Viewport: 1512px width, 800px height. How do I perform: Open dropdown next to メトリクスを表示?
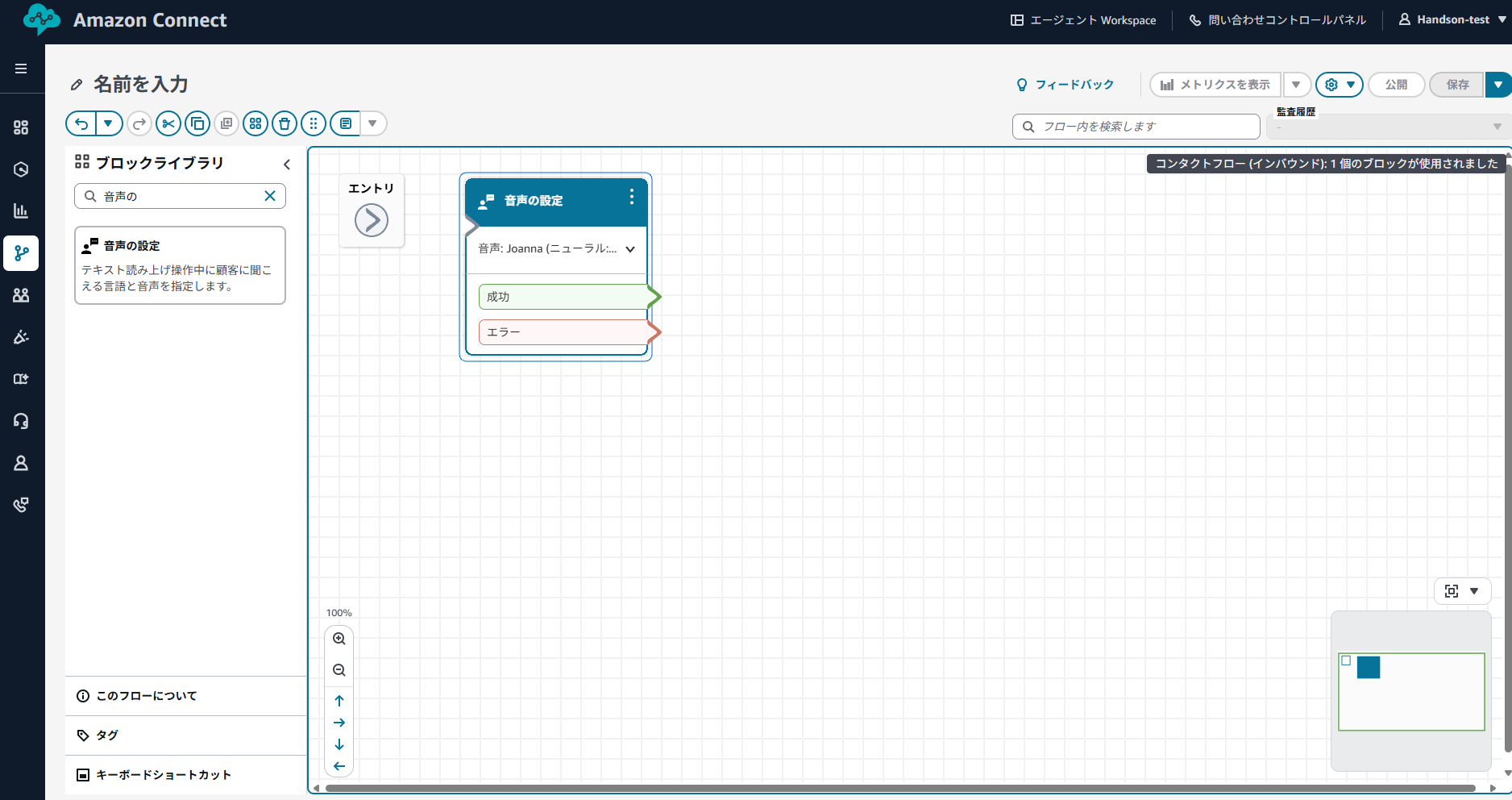click(x=1296, y=85)
